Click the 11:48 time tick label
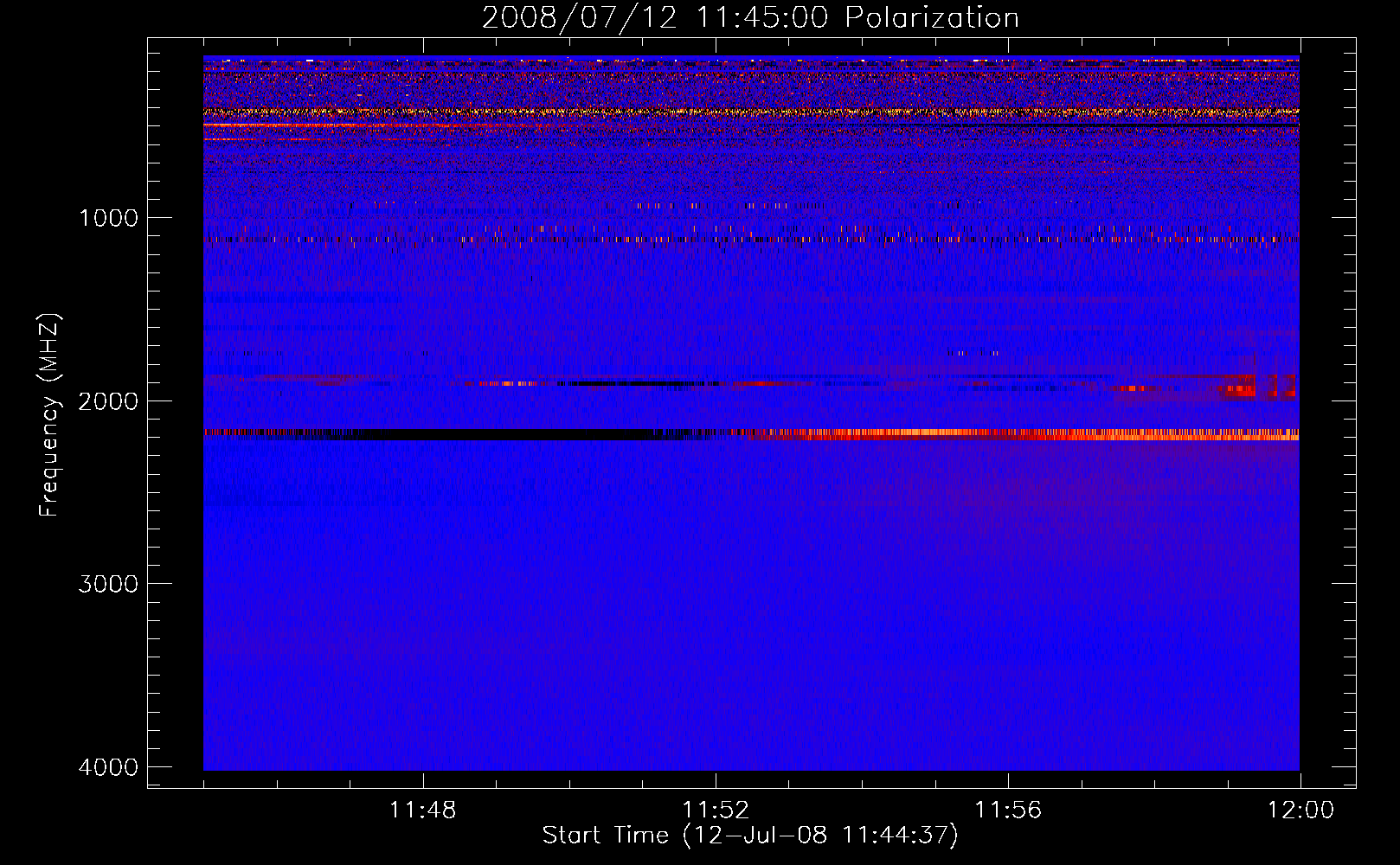The image size is (1400, 865). click(422, 811)
